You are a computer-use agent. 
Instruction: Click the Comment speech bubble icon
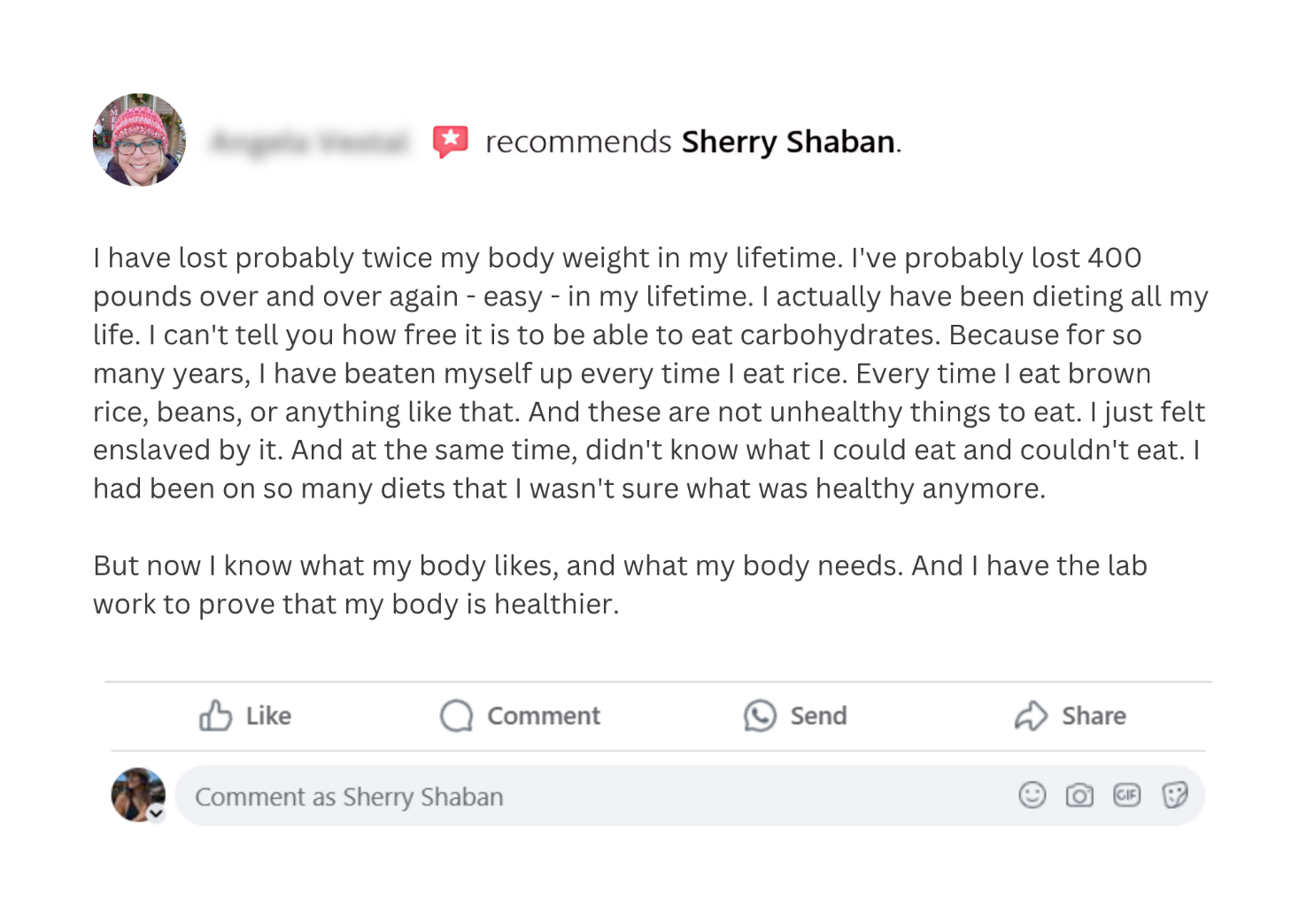[x=456, y=716]
